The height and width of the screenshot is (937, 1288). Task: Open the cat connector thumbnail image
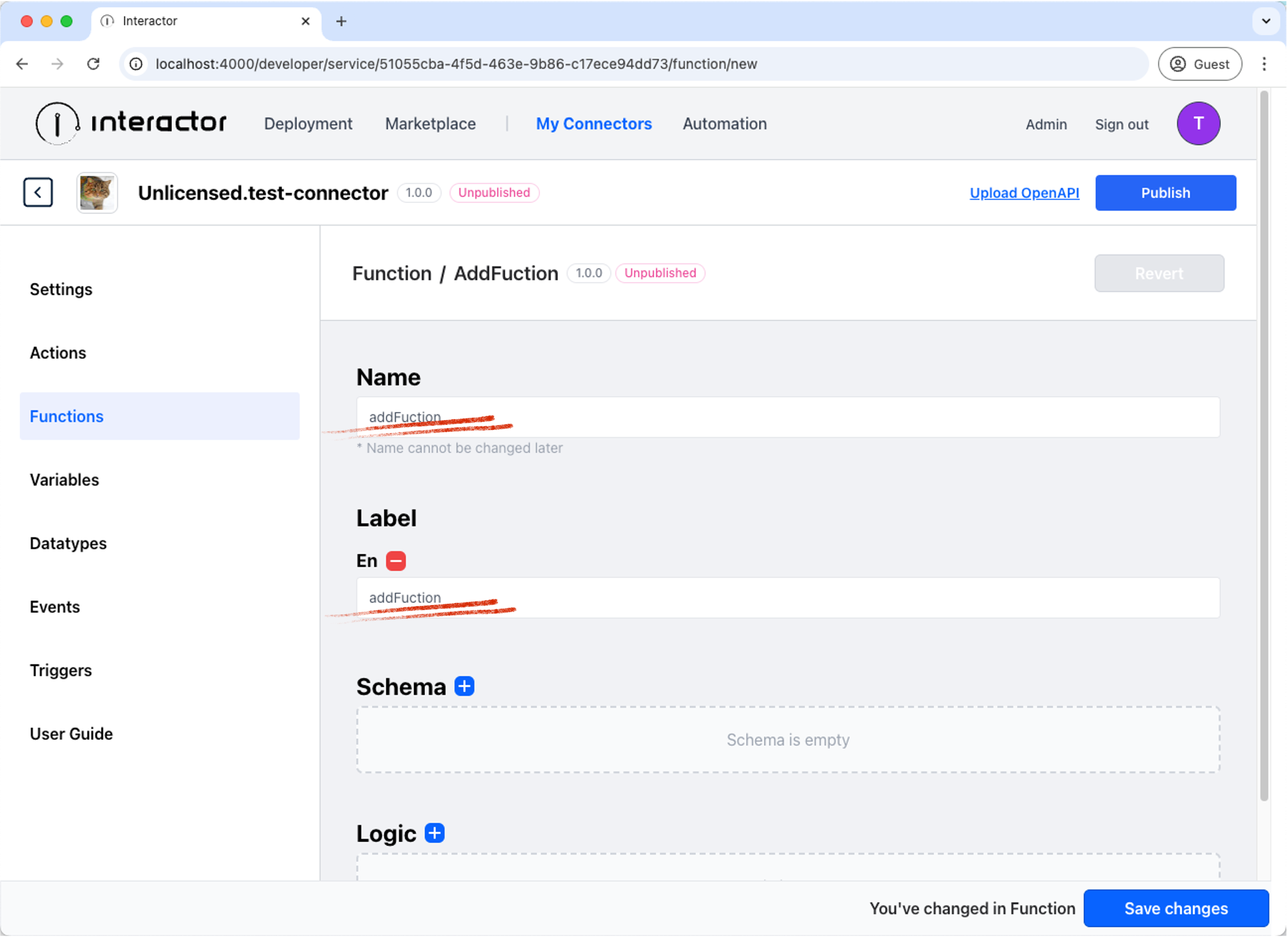click(97, 193)
